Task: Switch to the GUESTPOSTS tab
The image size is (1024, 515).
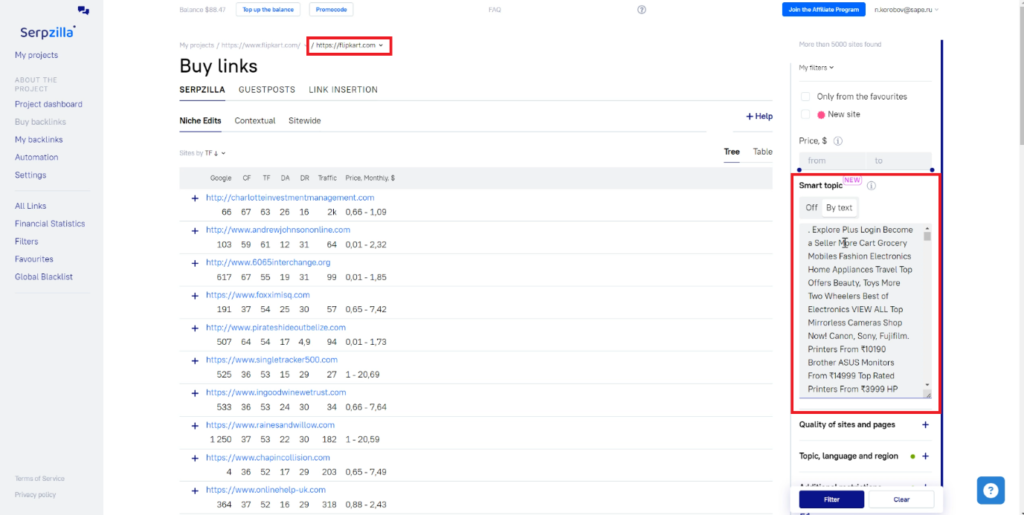Action: pyautogui.click(x=267, y=90)
